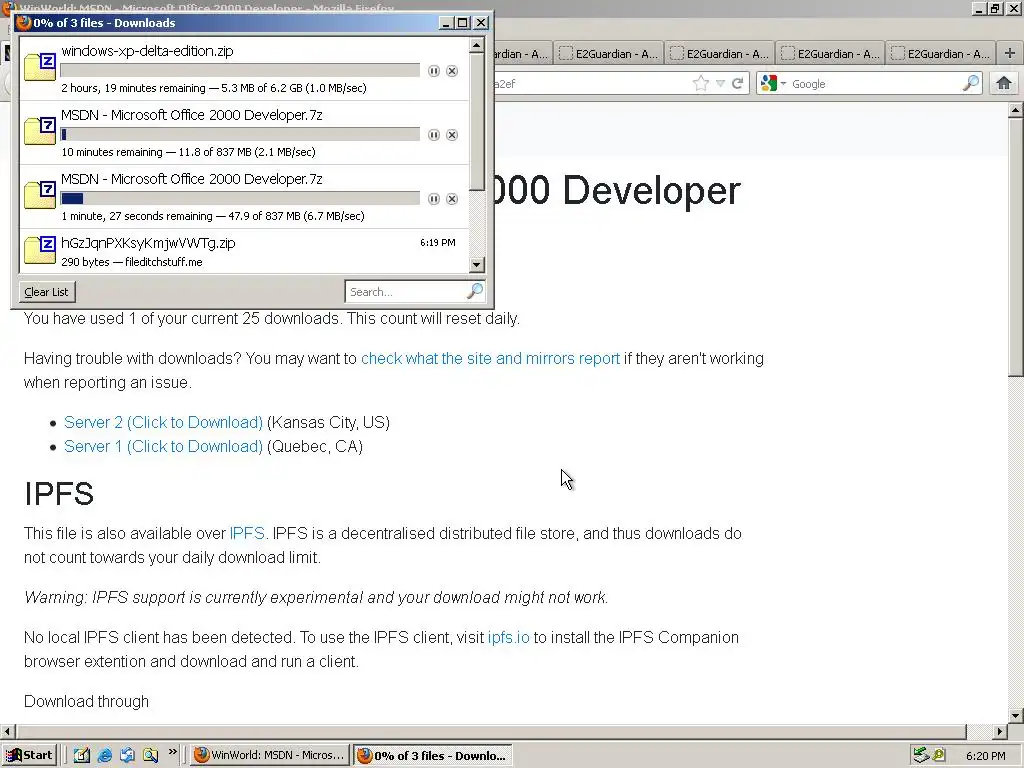Image resolution: width=1024 pixels, height=768 pixels.
Task: Click the page horizontal scroll right arrow
Action: [1000, 731]
